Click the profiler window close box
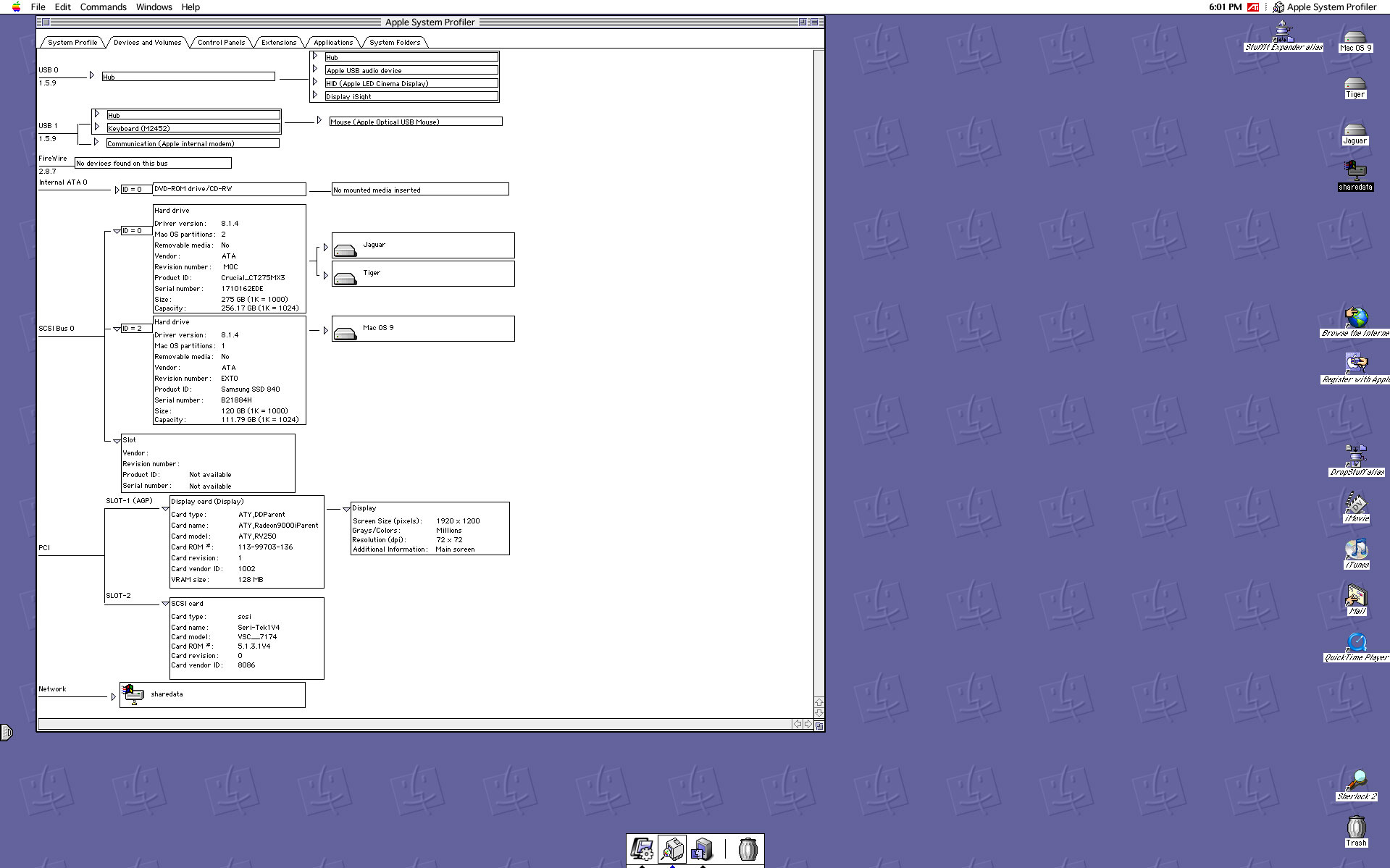 click(x=46, y=22)
